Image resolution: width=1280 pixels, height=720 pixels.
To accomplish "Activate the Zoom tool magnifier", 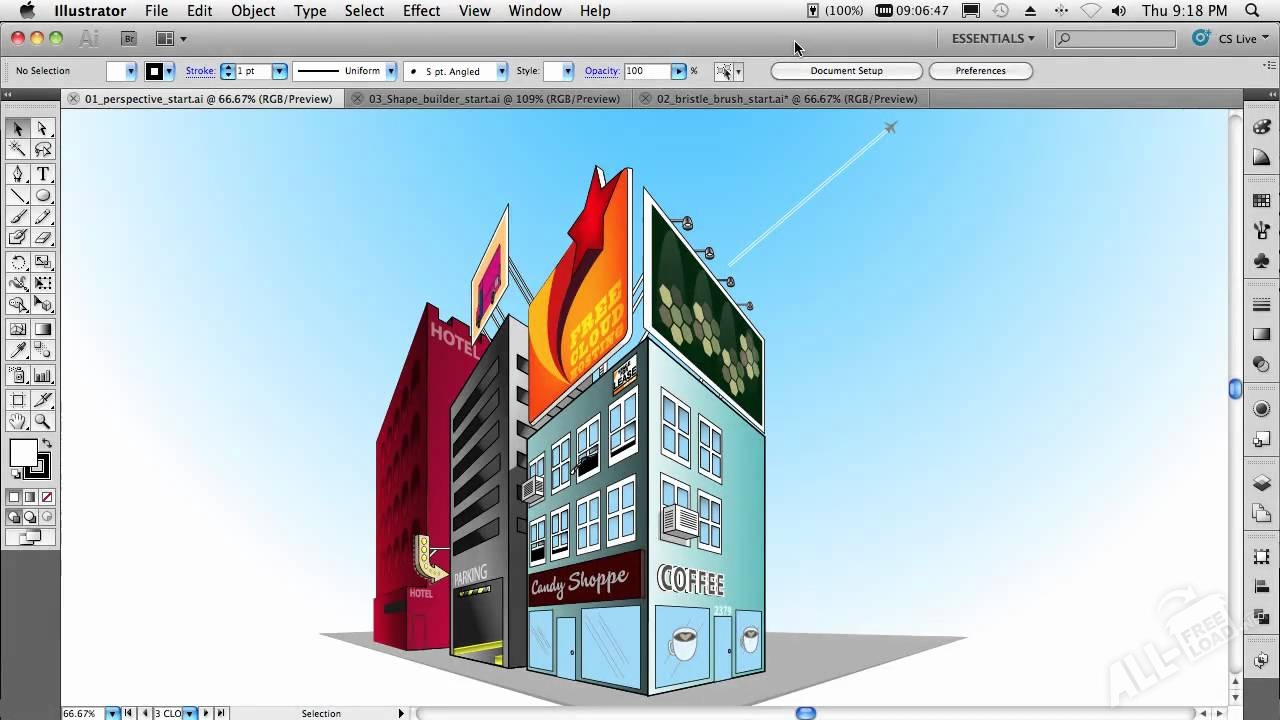I will point(43,422).
